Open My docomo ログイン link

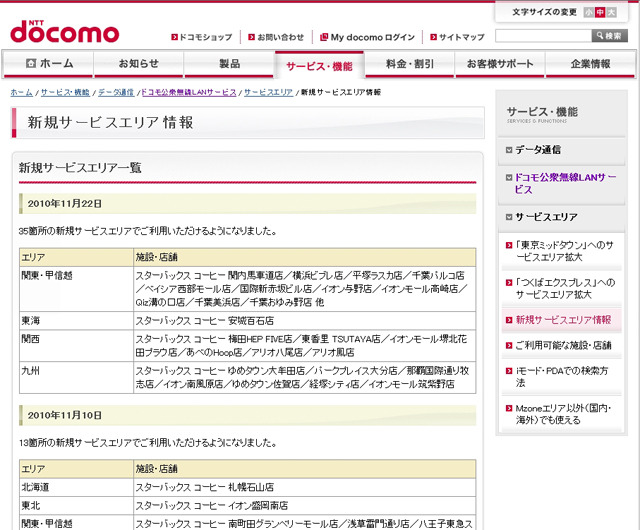point(372,37)
